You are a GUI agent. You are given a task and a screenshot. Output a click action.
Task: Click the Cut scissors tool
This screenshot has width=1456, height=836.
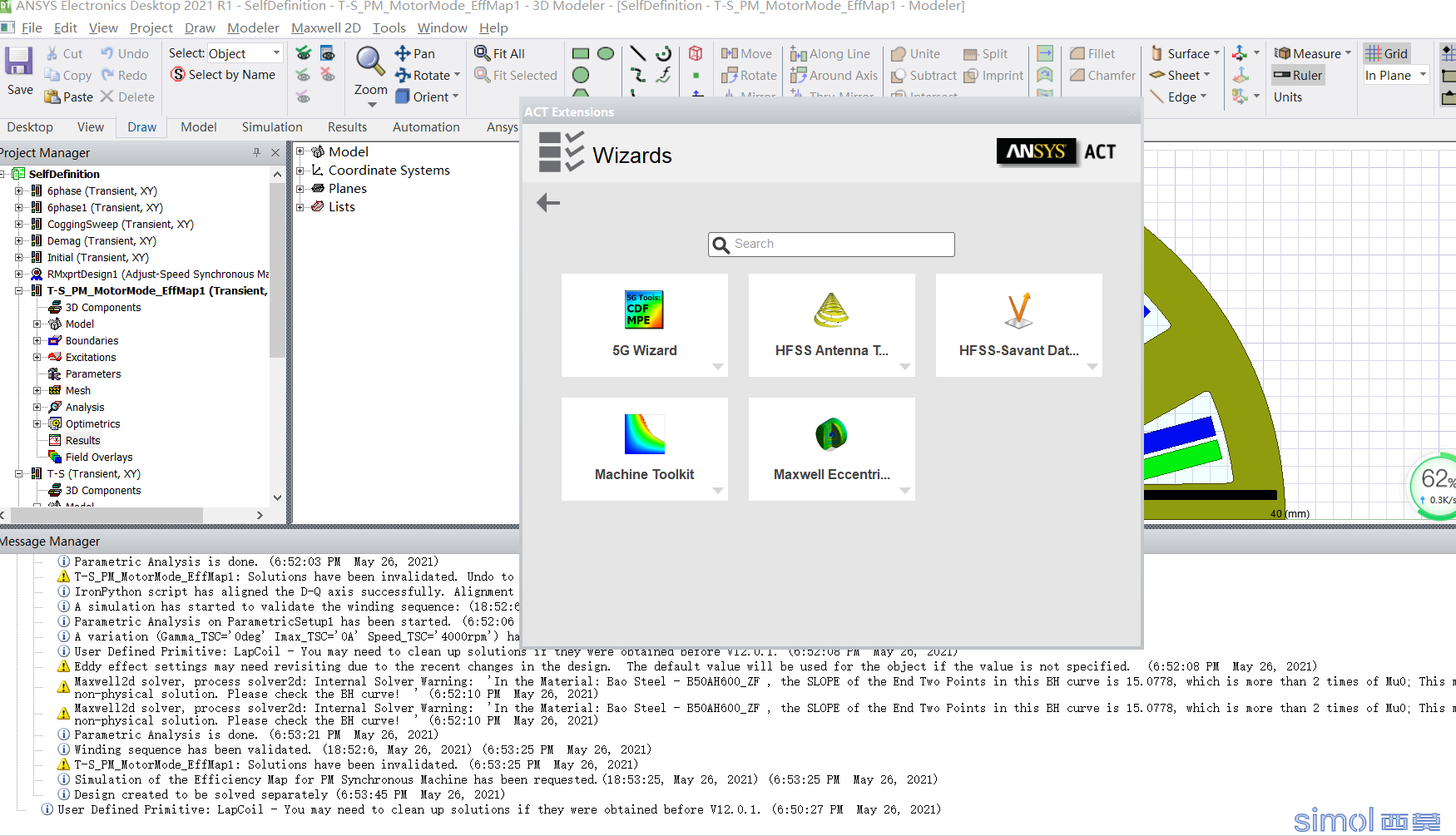63,53
